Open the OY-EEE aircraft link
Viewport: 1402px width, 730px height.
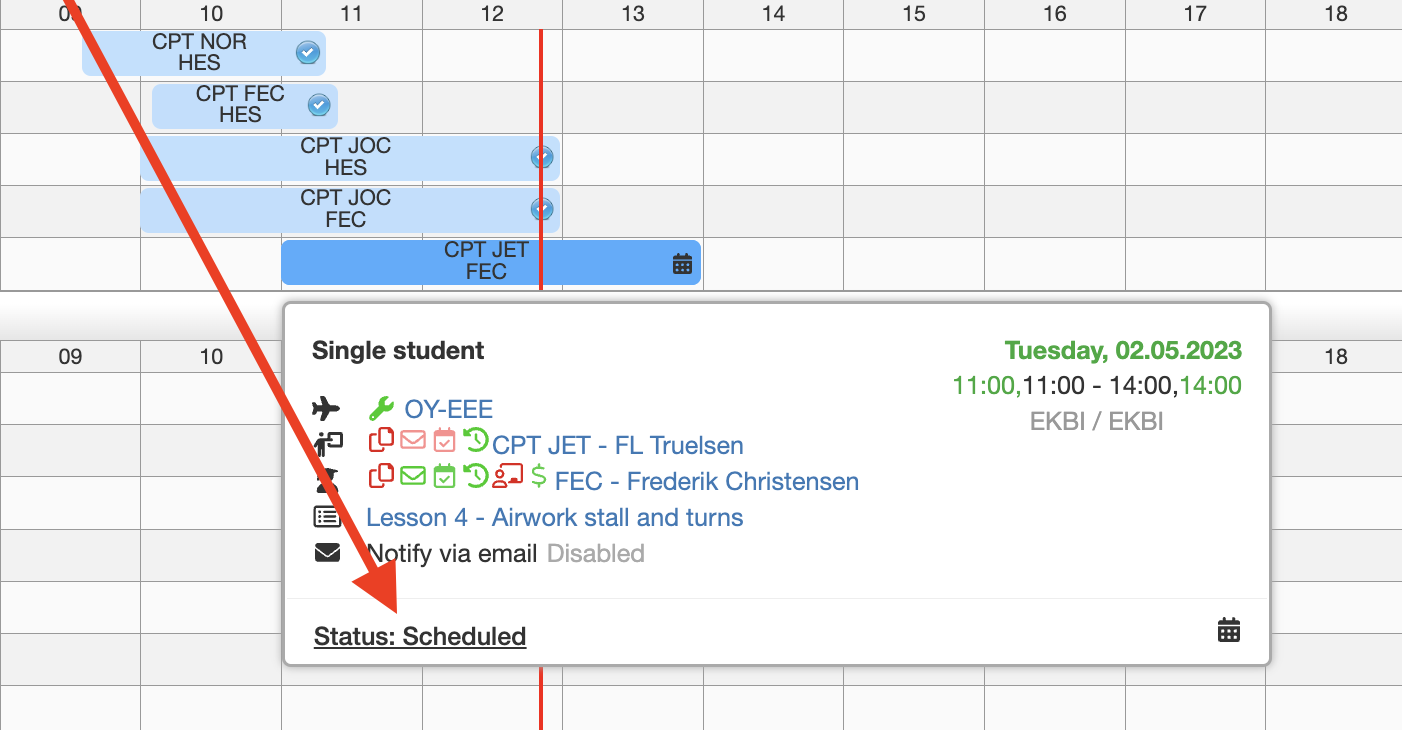447,408
